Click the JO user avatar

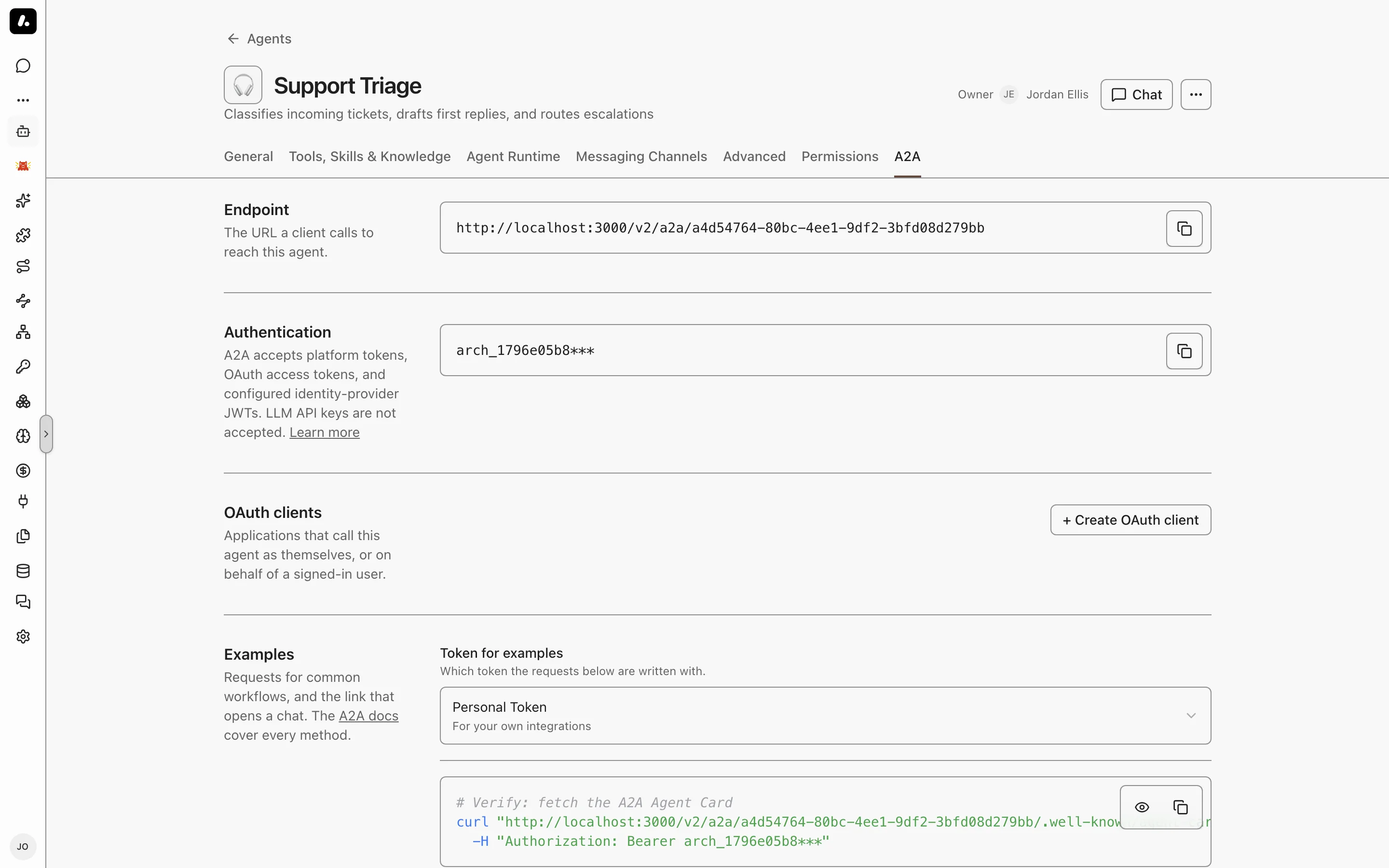[23, 847]
